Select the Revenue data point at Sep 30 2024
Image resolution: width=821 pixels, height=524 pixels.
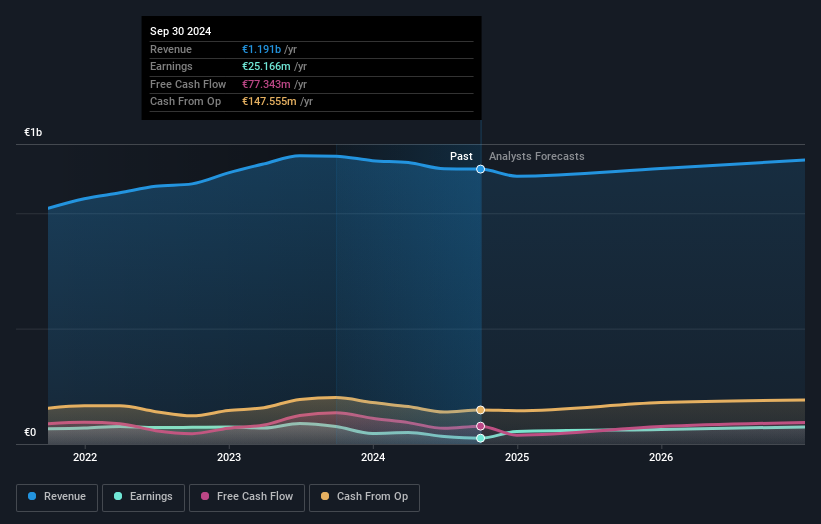tap(481, 169)
